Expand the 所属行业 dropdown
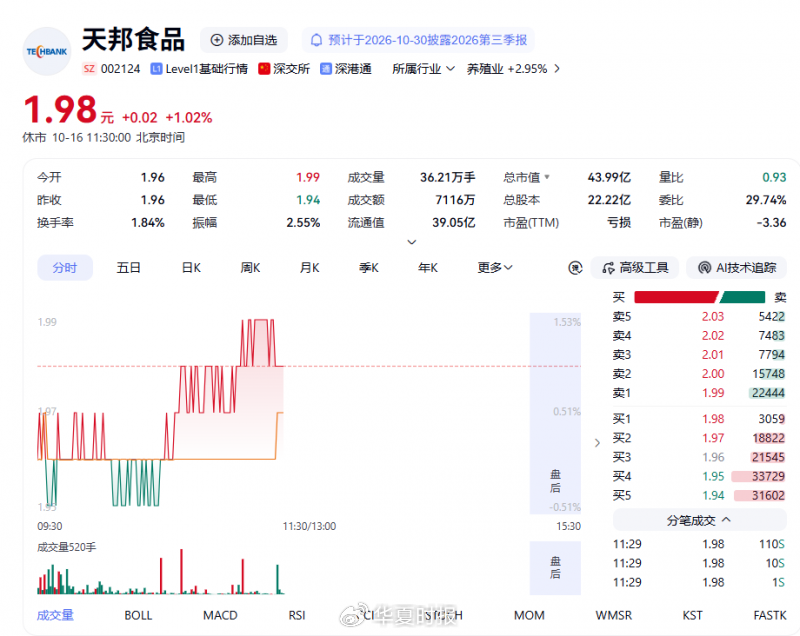 tap(423, 69)
